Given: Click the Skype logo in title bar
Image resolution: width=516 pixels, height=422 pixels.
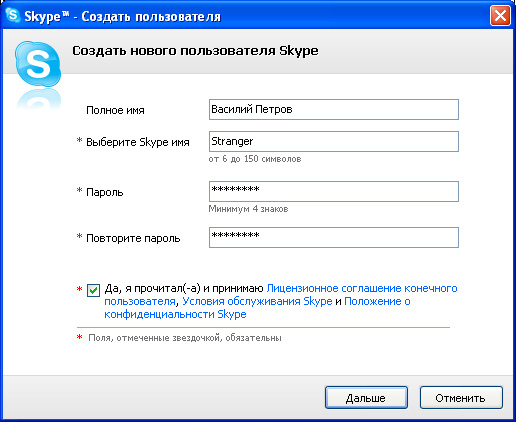Looking at the screenshot, I should pyautogui.click(x=13, y=15).
